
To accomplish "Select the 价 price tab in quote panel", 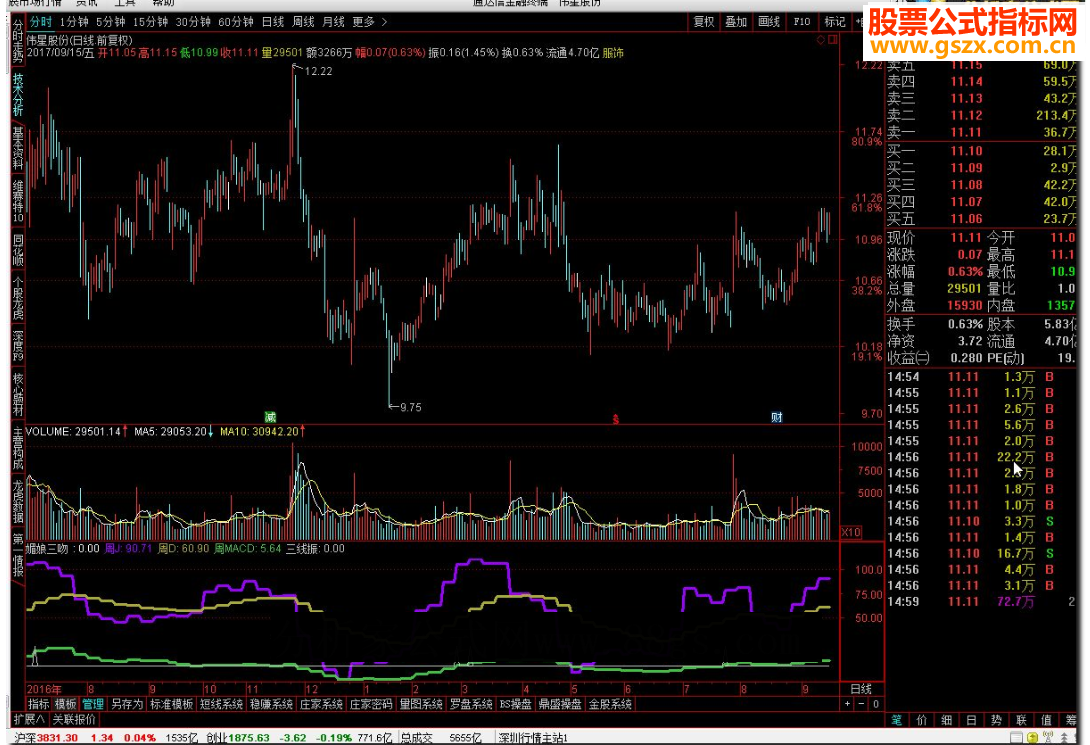I will pyautogui.click(x=922, y=720).
